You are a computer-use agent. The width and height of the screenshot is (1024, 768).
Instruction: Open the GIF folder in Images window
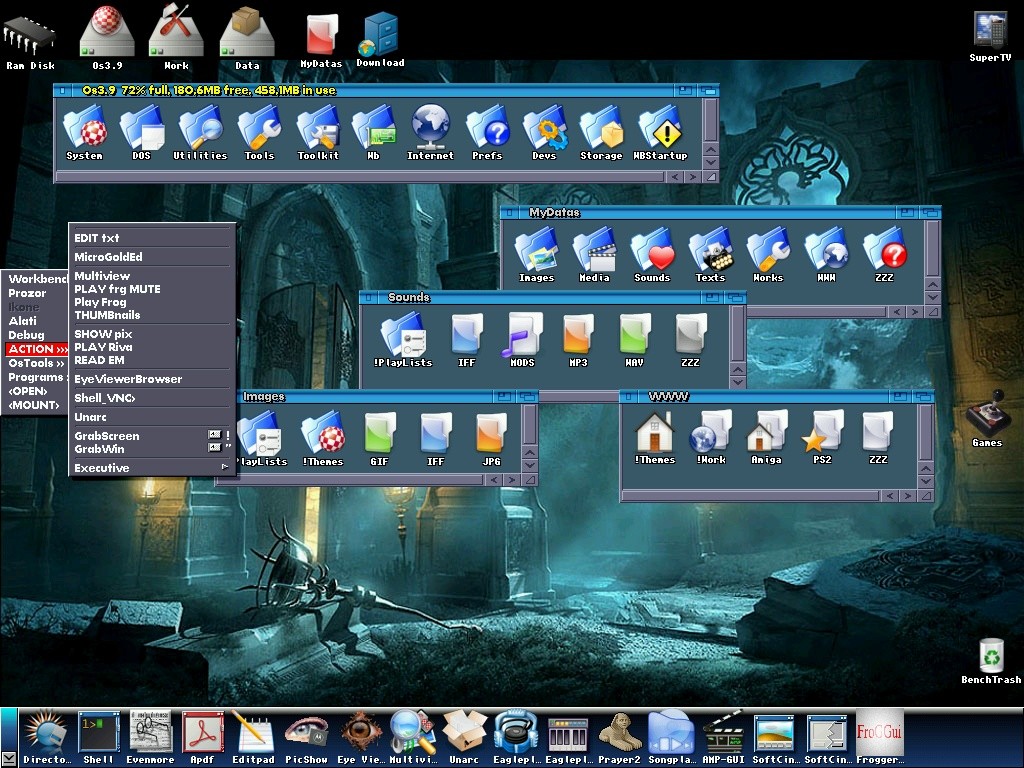[379, 439]
